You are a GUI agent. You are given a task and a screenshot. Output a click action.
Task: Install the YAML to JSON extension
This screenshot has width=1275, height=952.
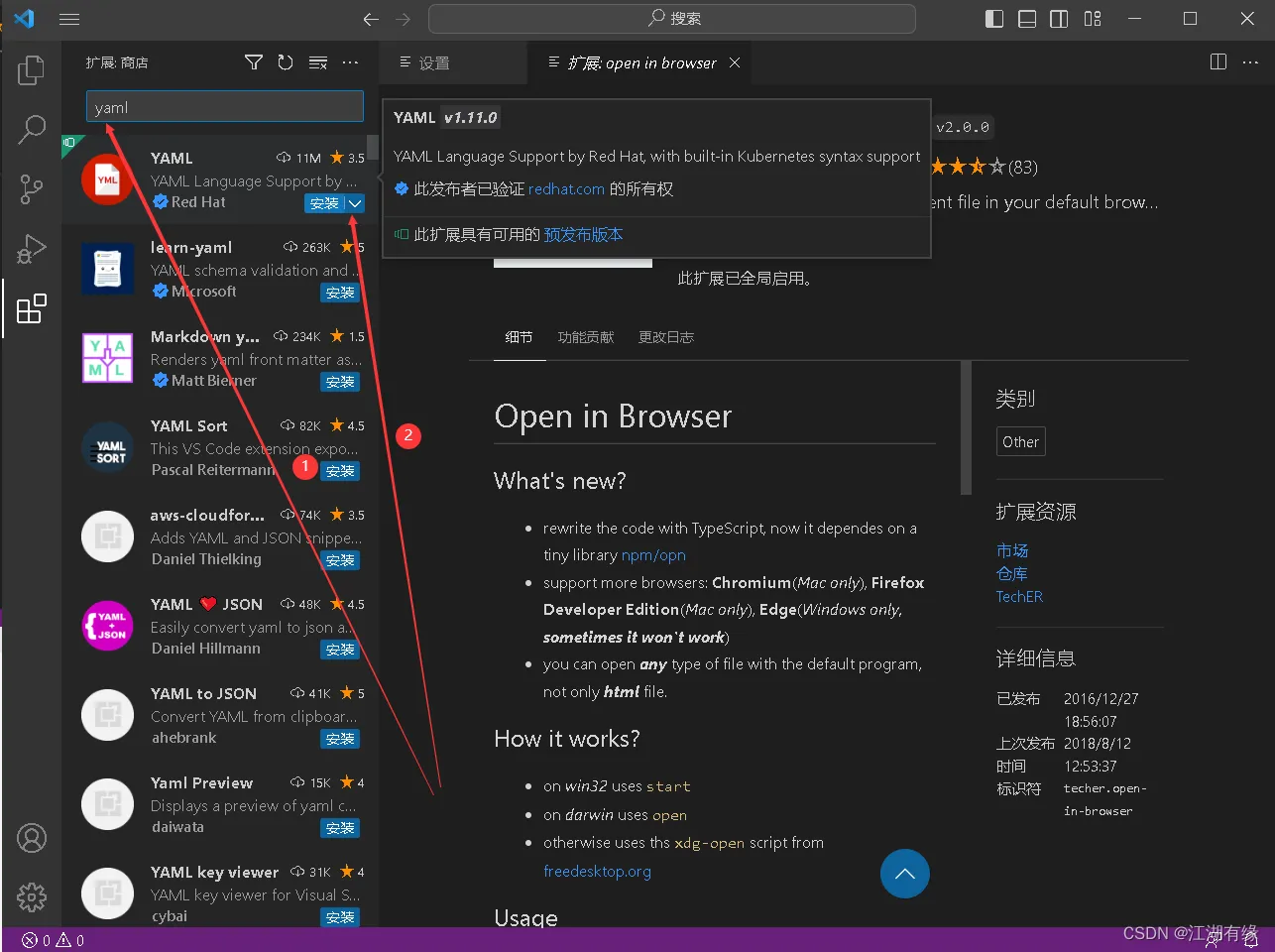click(x=340, y=739)
